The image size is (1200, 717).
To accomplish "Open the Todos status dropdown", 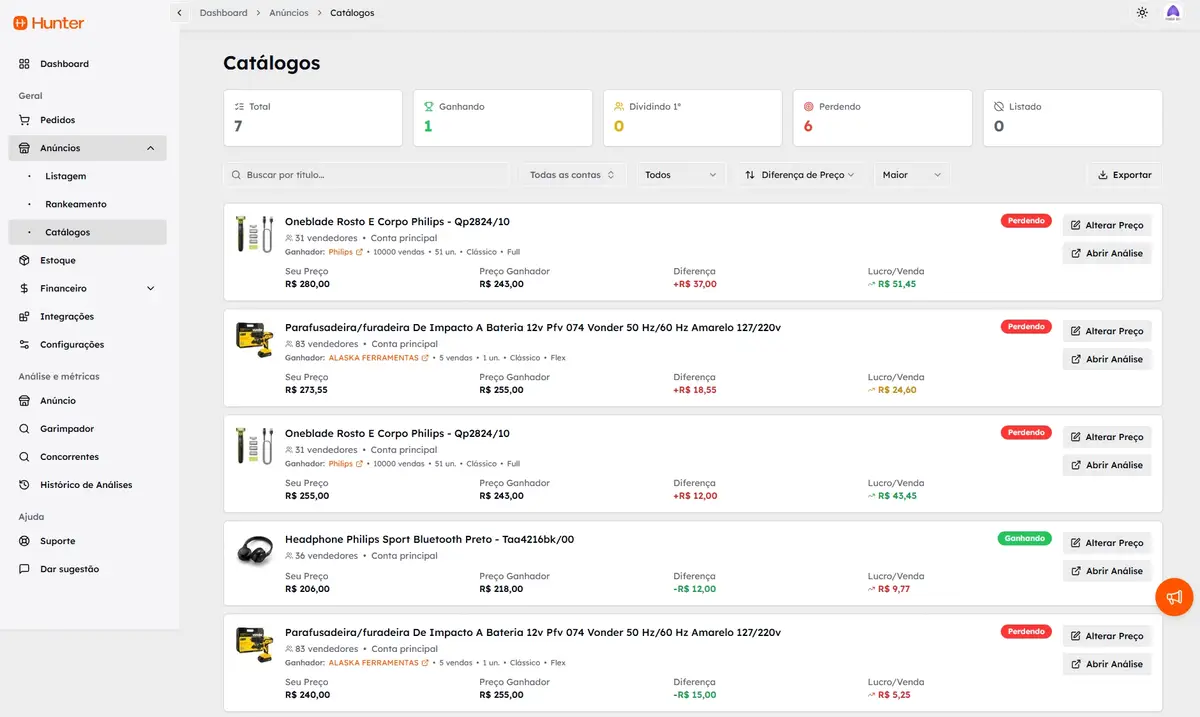I will pos(680,175).
